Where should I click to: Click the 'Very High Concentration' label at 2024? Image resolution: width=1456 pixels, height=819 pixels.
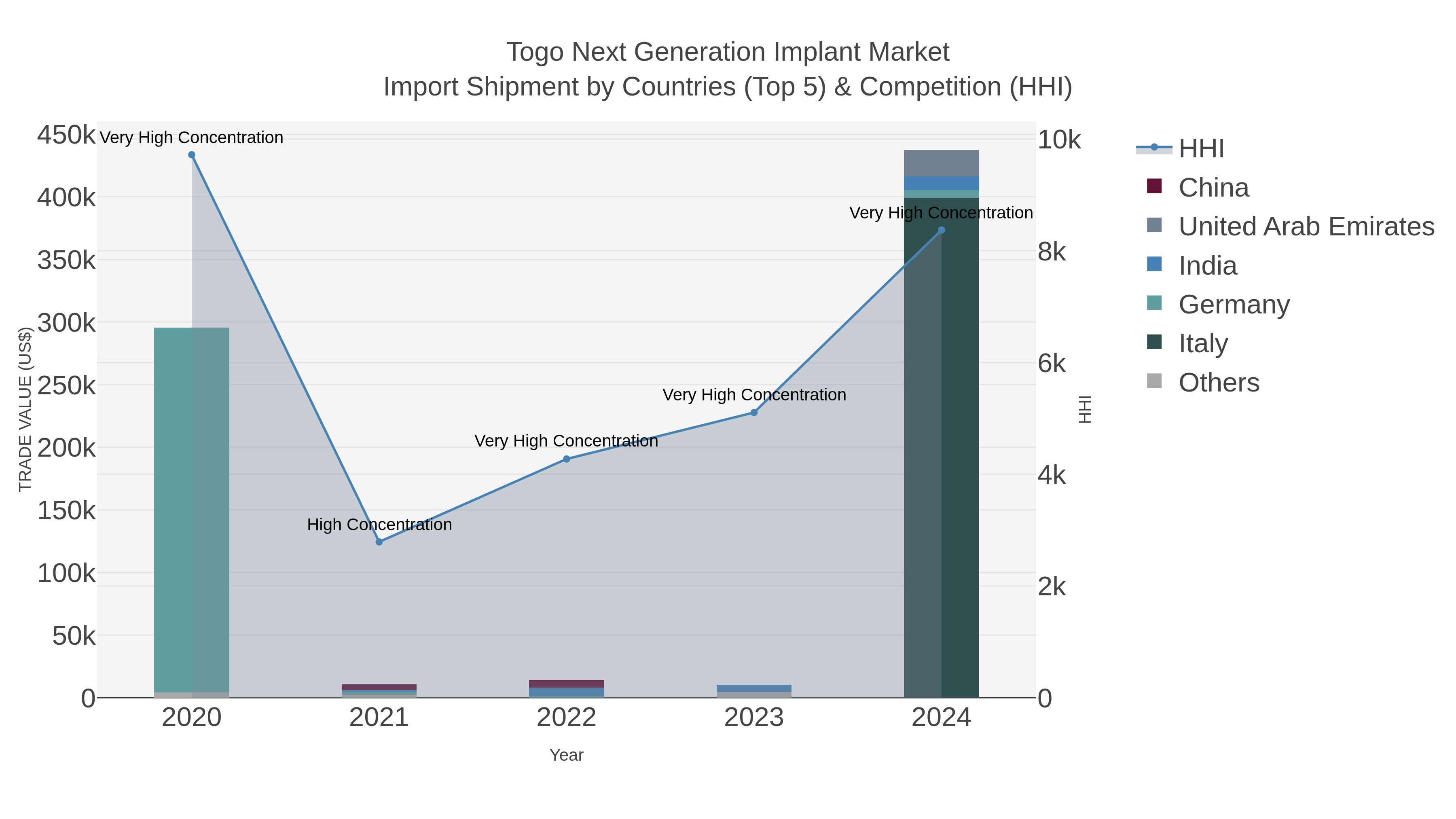941,212
